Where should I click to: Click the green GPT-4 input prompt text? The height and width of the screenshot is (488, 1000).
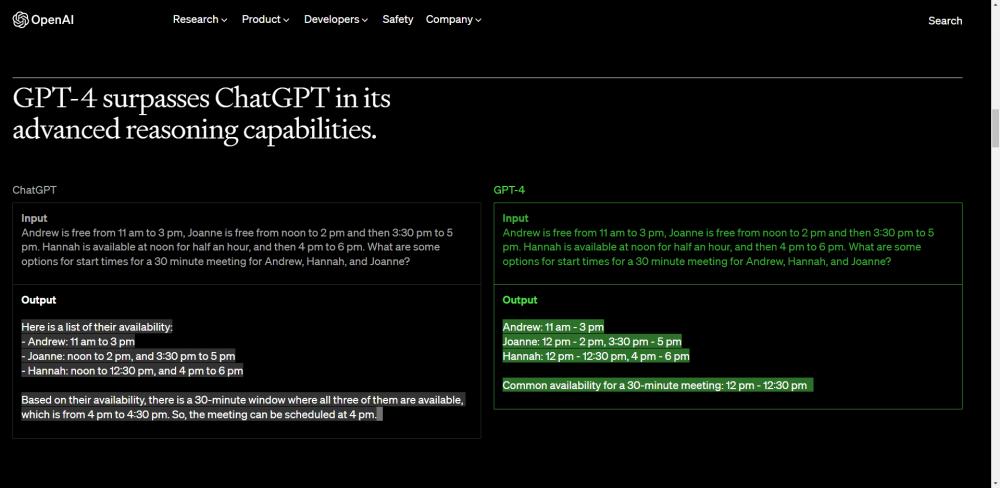tap(719, 247)
